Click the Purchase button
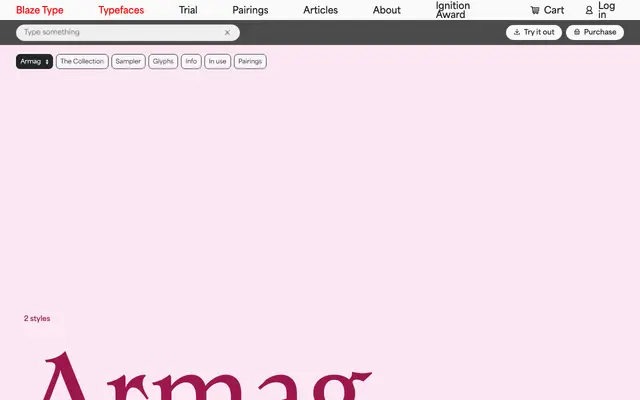640x400 pixels. pos(595,32)
